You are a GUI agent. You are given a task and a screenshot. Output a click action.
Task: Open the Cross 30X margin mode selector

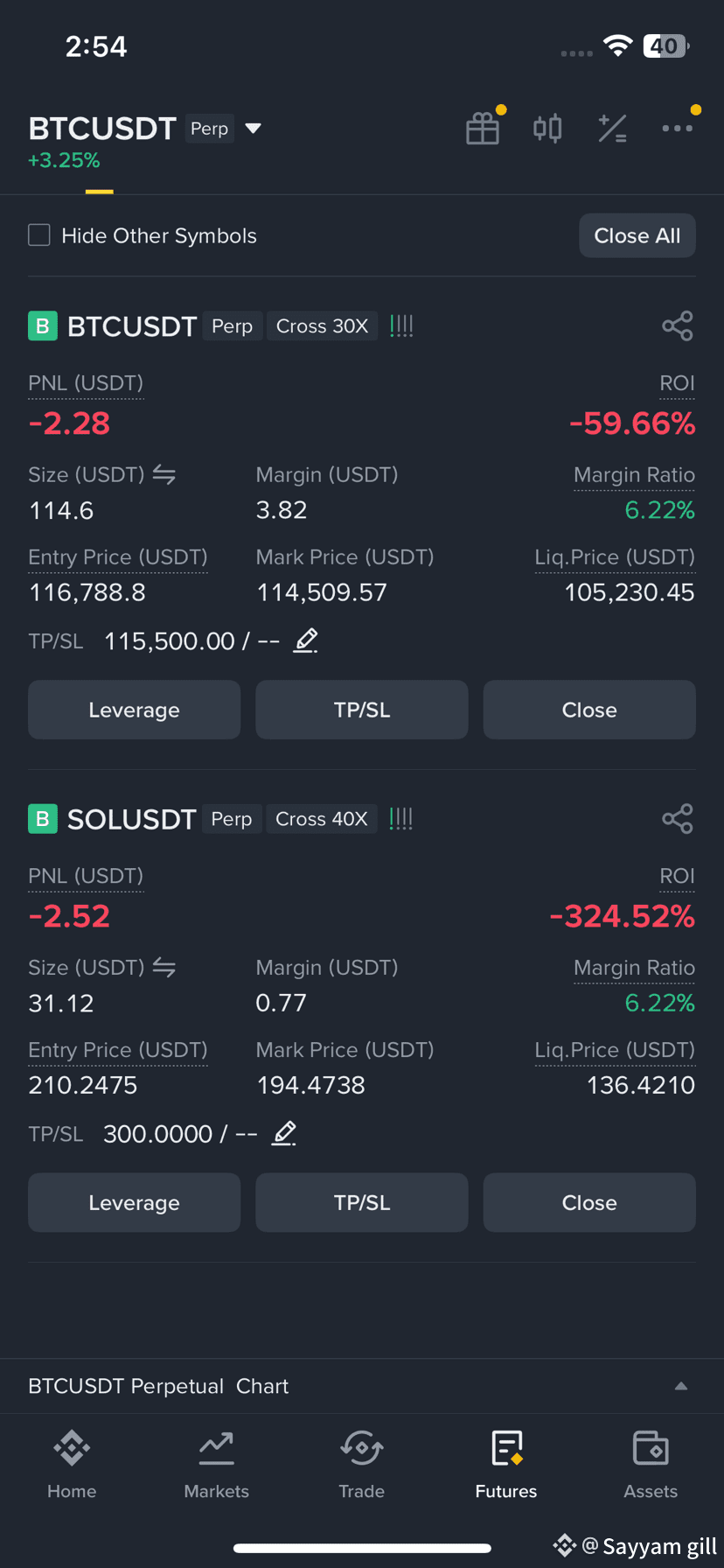tap(322, 326)
